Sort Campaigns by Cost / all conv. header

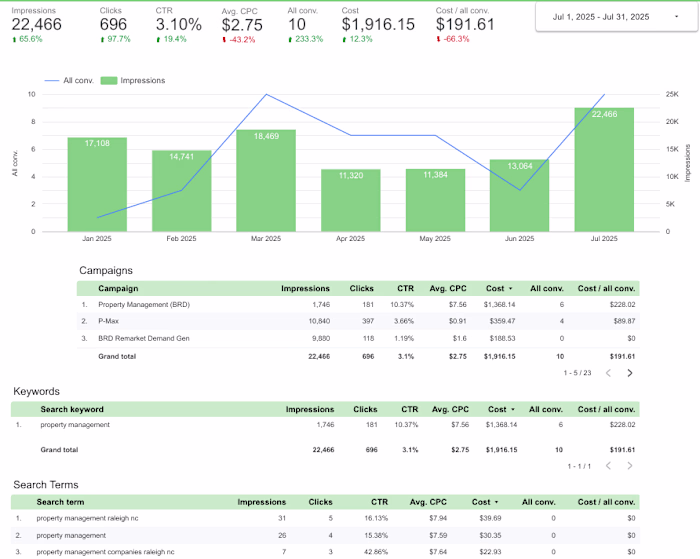click(606, 288)
